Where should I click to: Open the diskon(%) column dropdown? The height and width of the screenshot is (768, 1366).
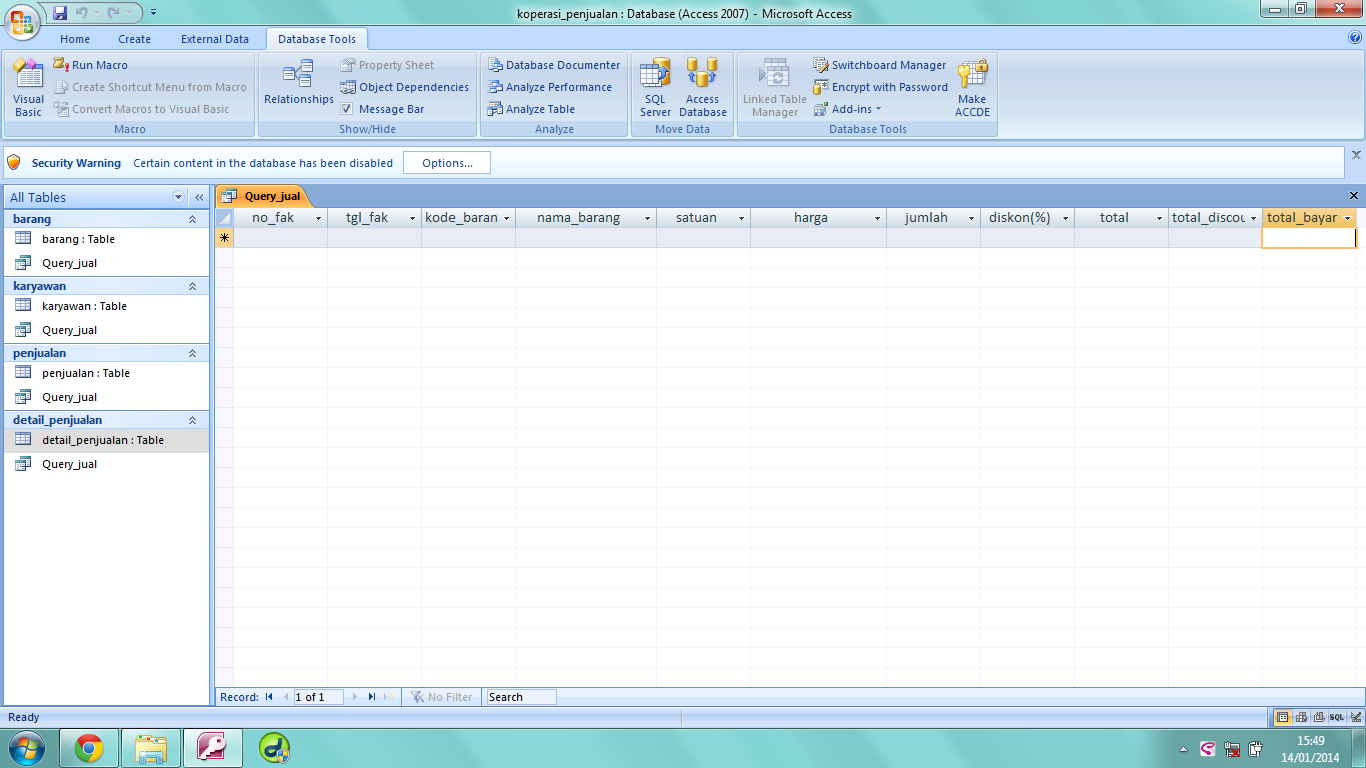click(1066, 218)
